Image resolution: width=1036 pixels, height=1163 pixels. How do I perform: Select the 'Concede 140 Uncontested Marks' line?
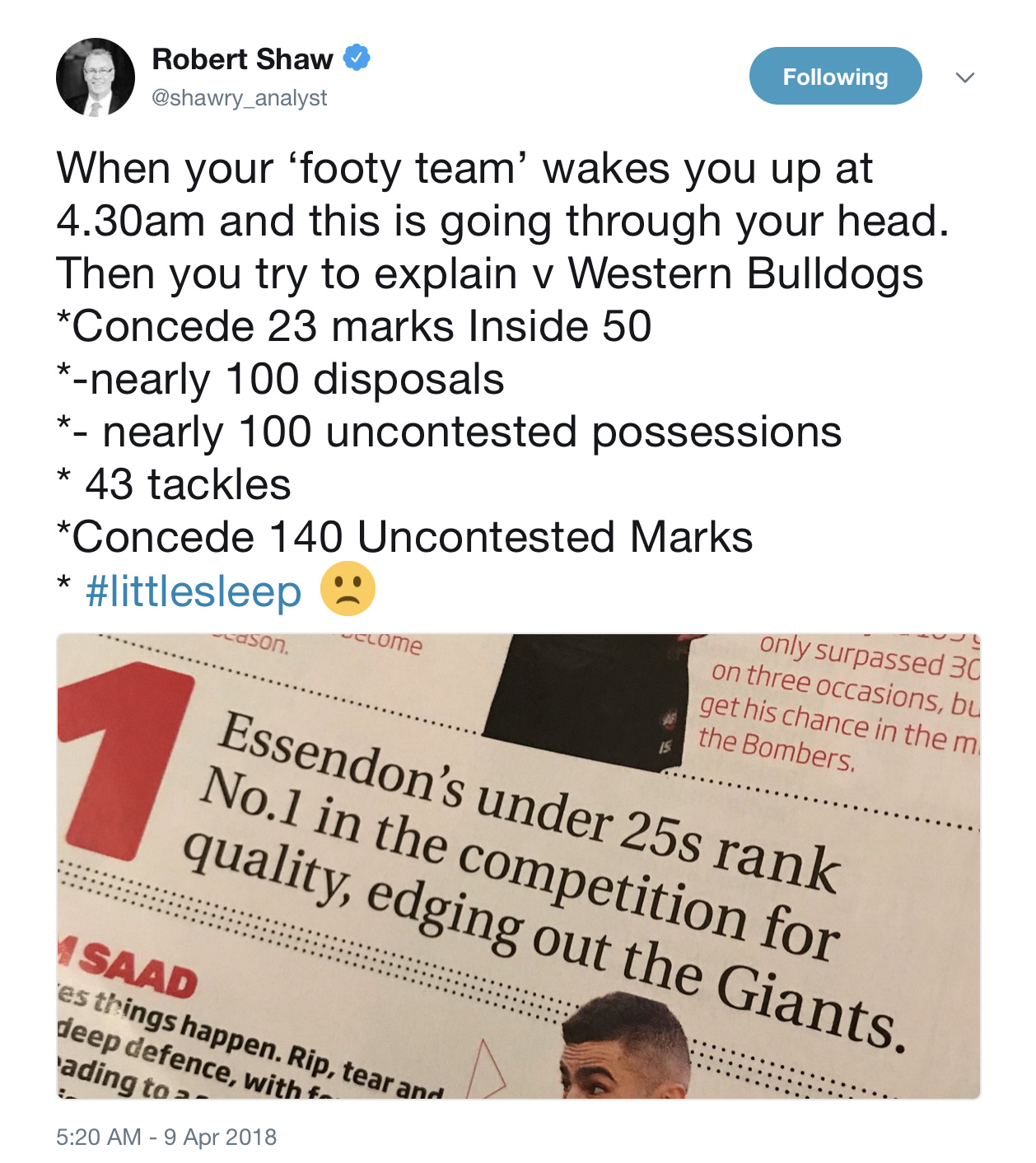pos(404,537)
